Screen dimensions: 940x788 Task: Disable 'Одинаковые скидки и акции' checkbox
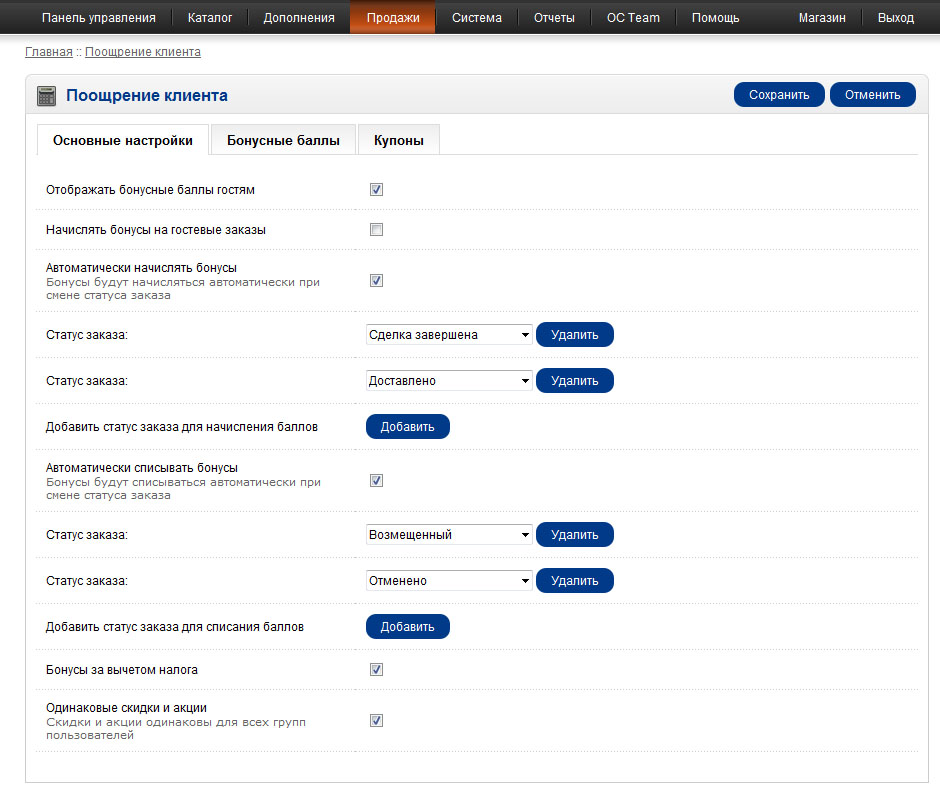[377, 721]
